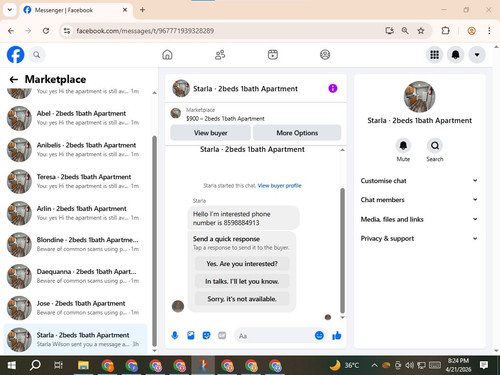Open Teresa 2beds 1bath Apartment chat
Screen dimensions: 500x375
[x=76, y=181]
